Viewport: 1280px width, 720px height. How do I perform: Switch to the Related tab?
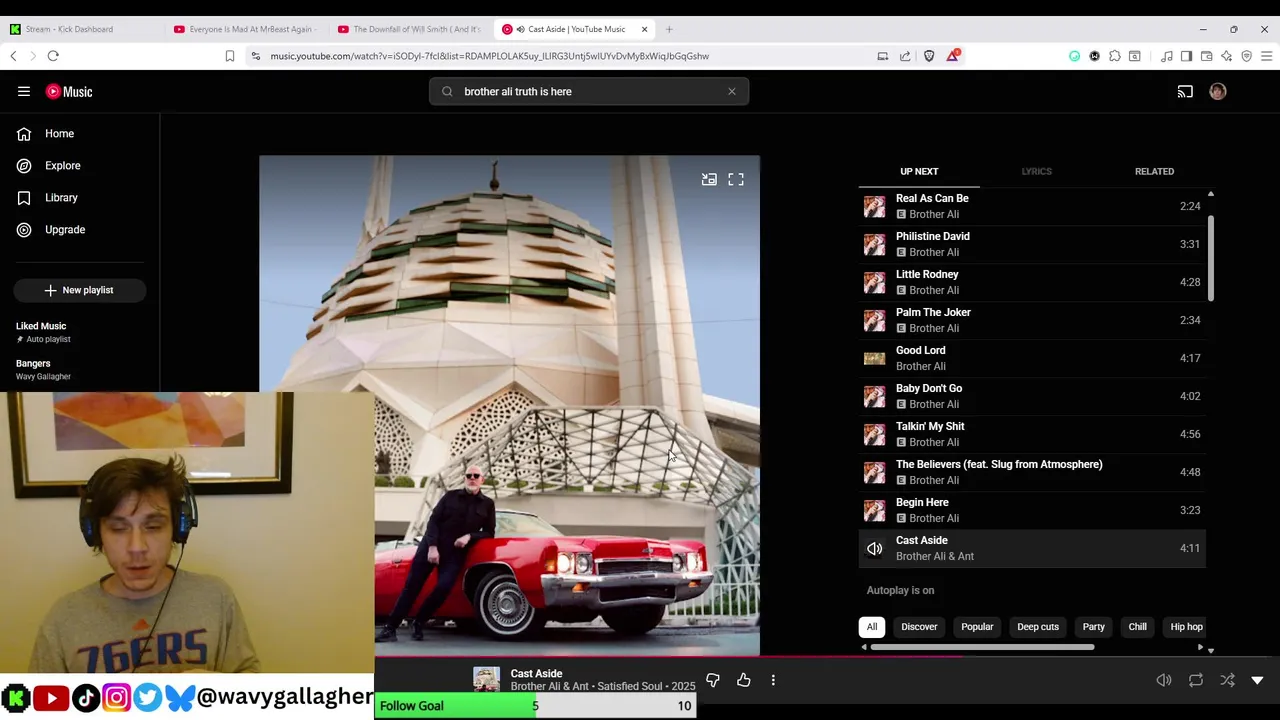pyautogui.click(x=1154, y=171)
